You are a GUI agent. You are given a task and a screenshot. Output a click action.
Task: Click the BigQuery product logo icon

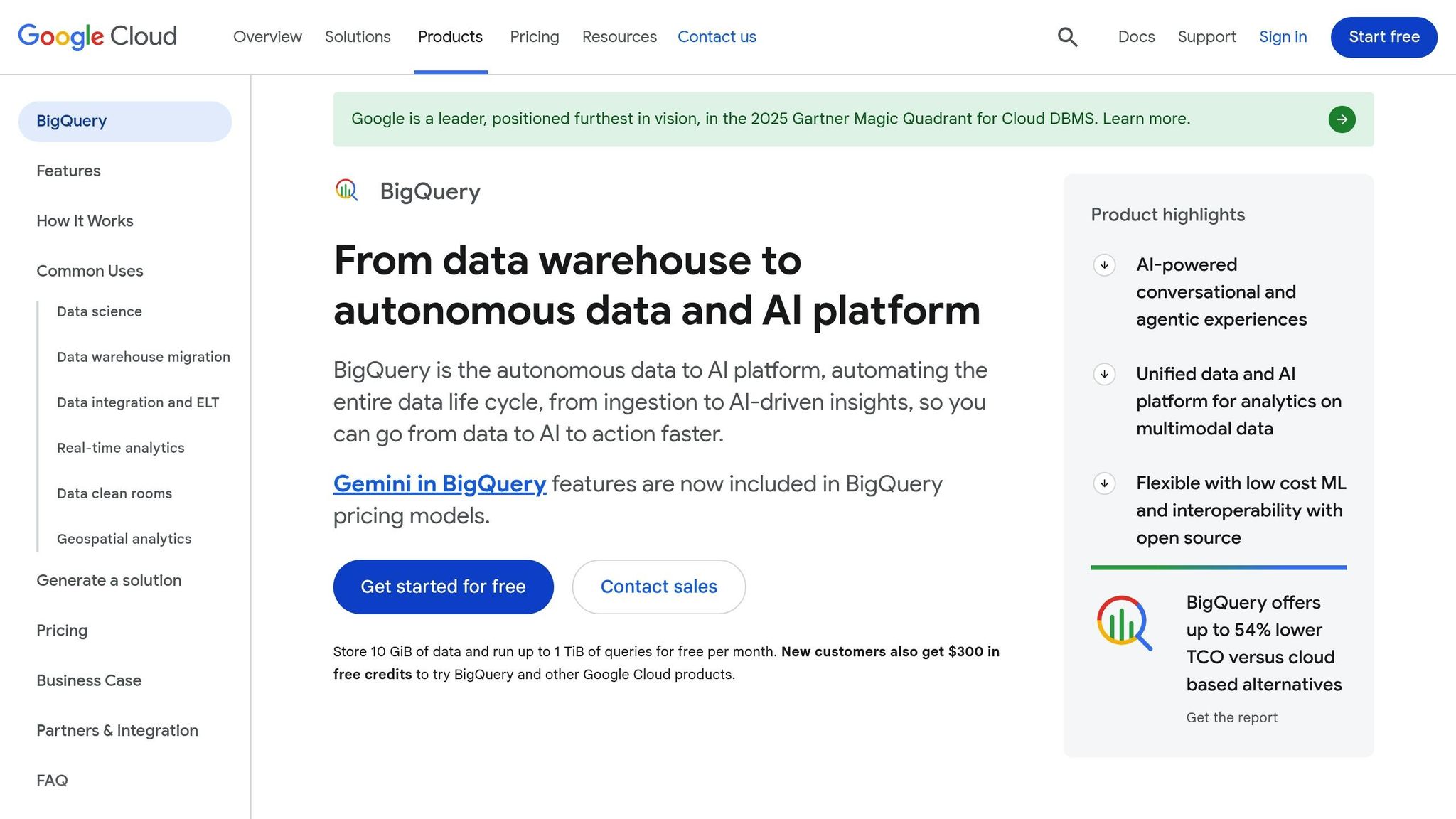(x=346, y=191)
